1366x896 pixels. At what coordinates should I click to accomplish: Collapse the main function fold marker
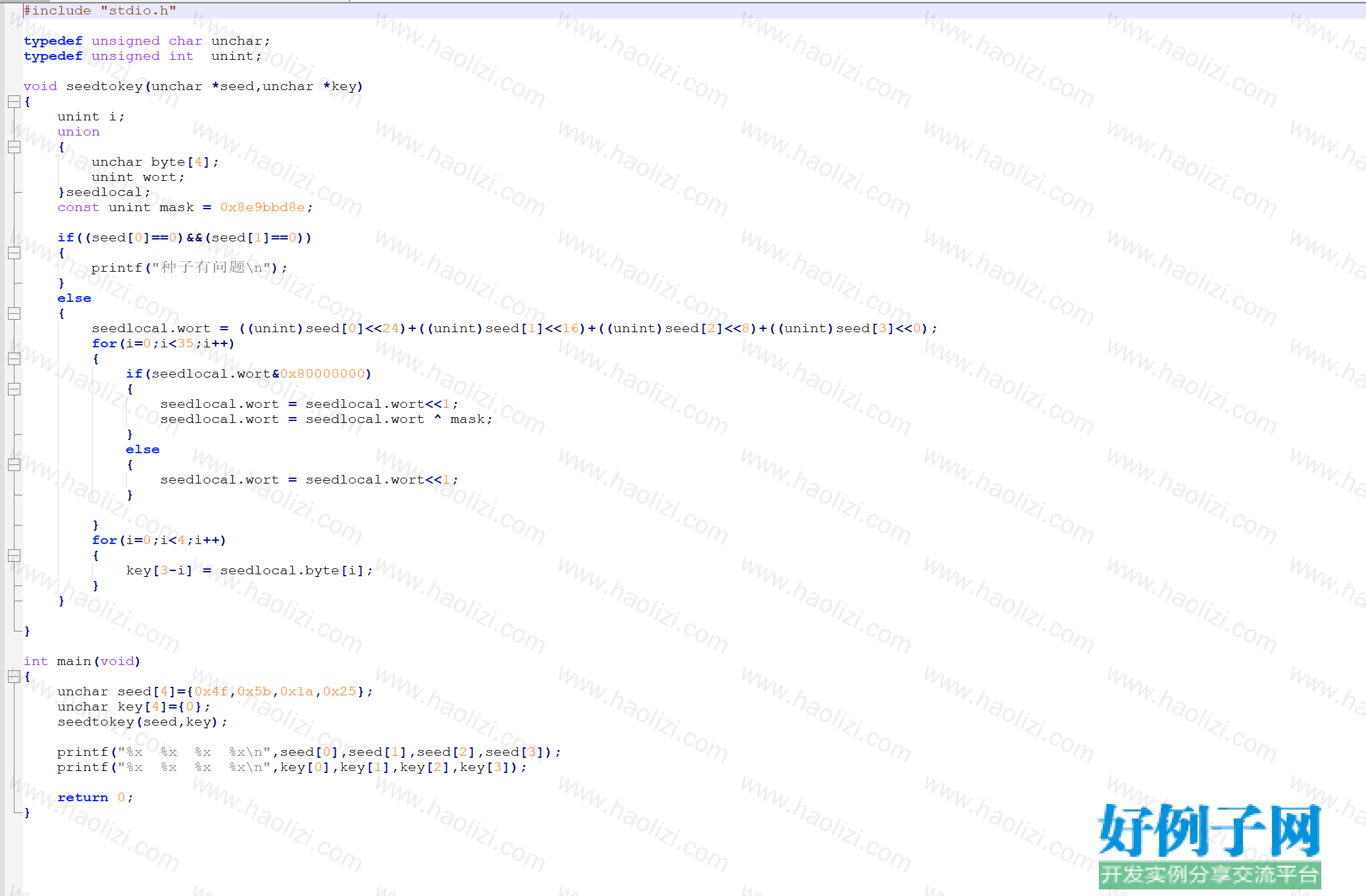pos(14,676)
